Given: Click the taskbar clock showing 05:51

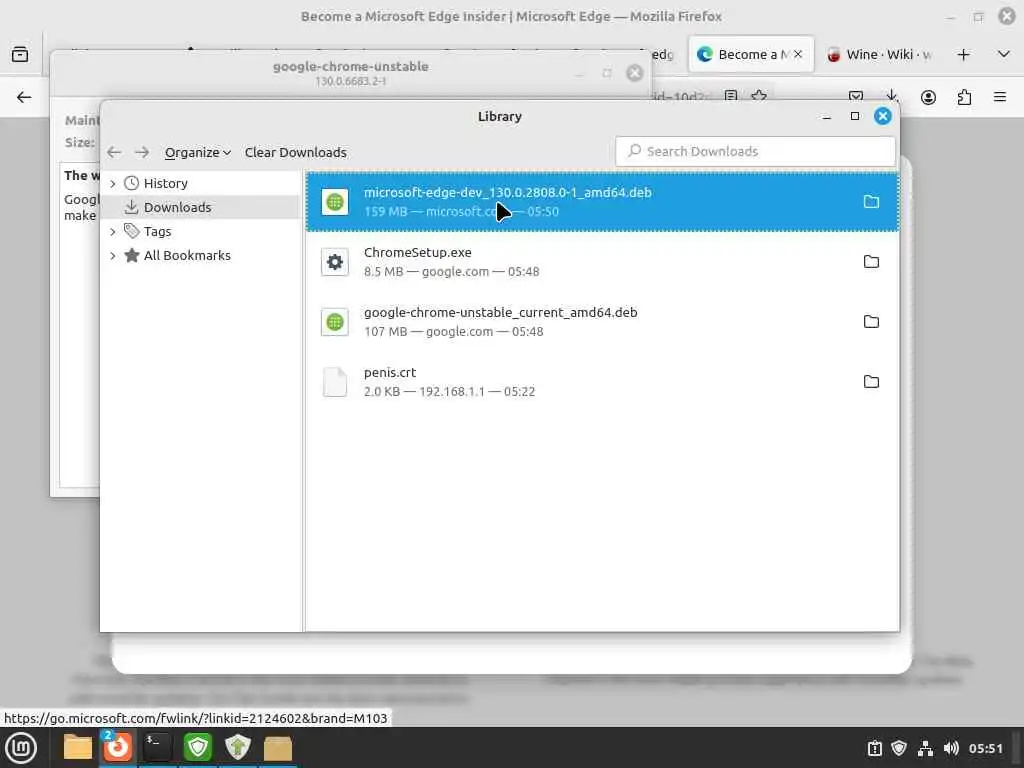Looking at the screenshot, I should point(985,748).
